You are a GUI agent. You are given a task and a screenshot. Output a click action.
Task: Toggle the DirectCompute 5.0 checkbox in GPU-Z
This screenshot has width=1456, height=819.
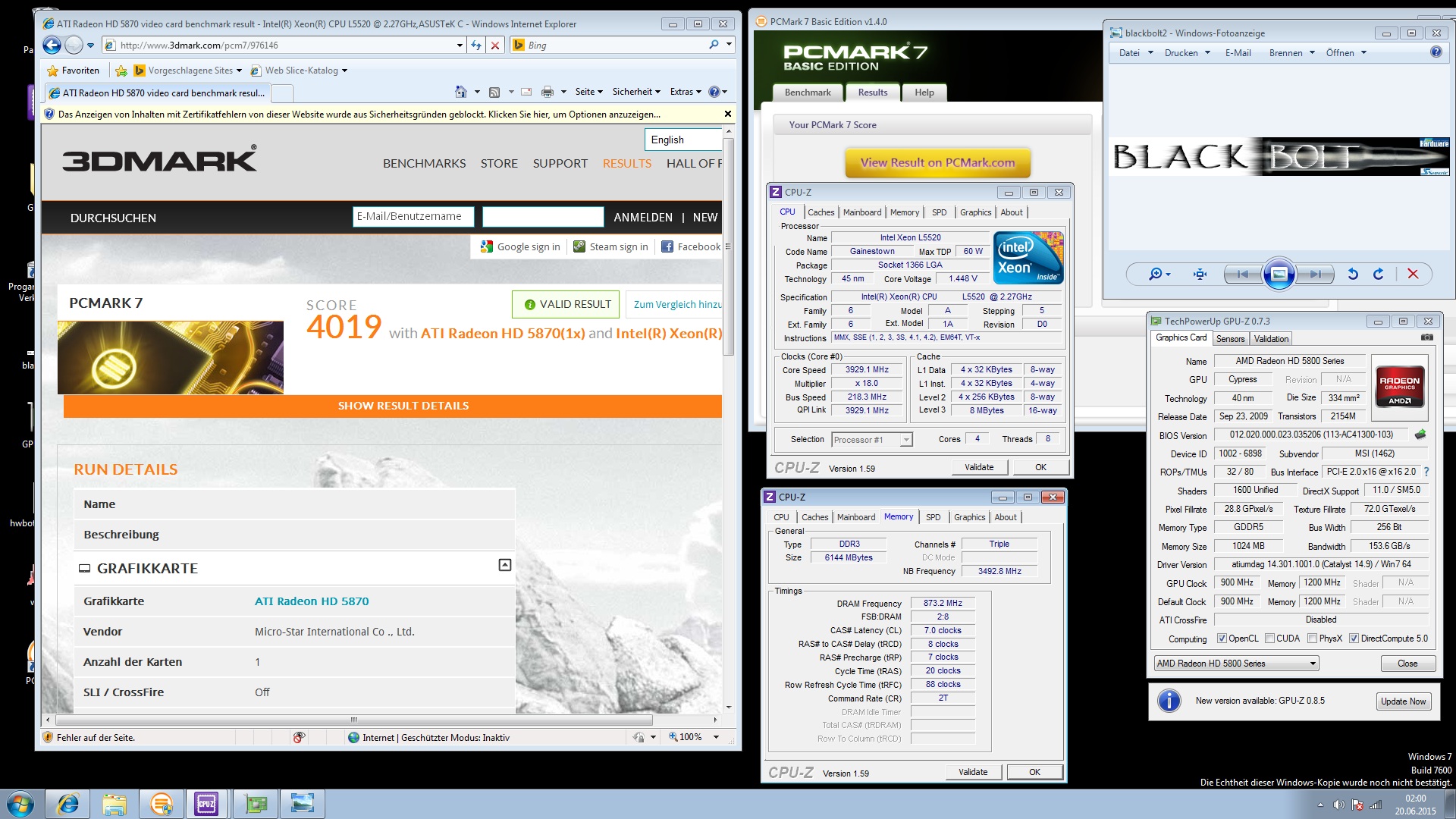pos(1354,639)
